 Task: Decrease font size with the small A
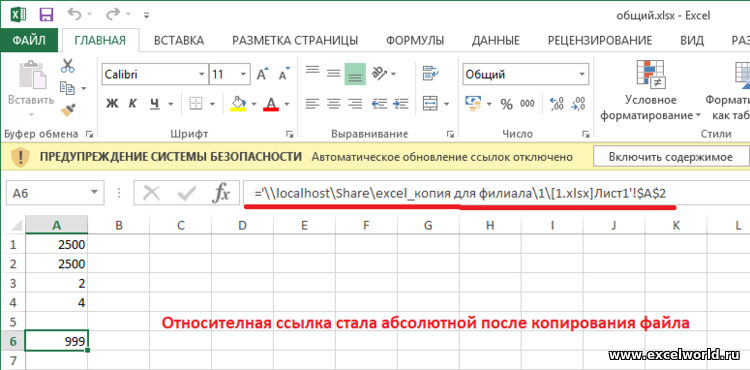(x=285, y=75)
